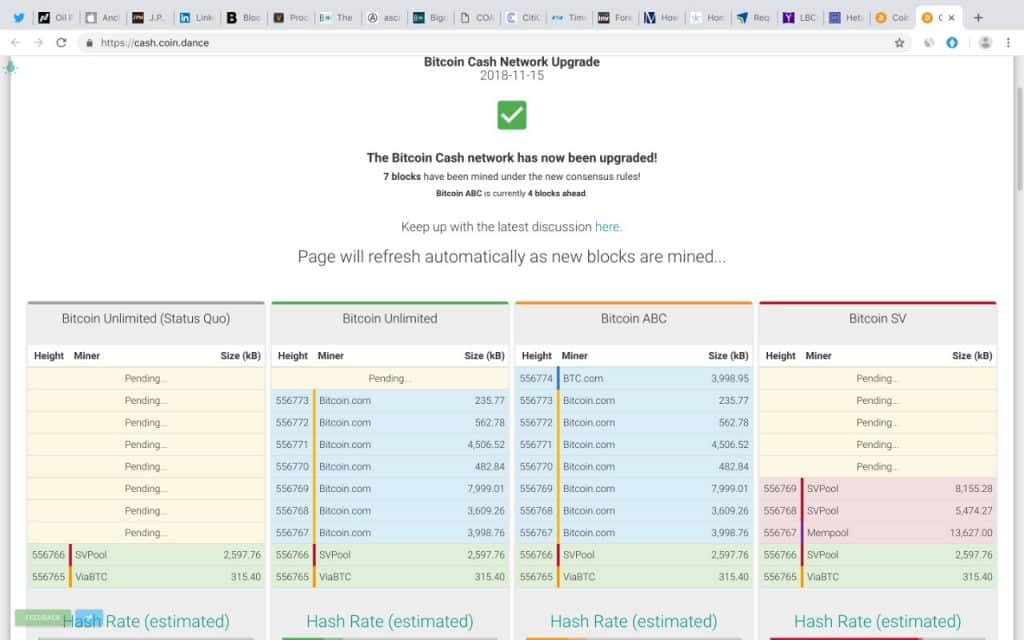Switch to the pinned Twitter tab
1024x640 pixels.
click(18, 18)
